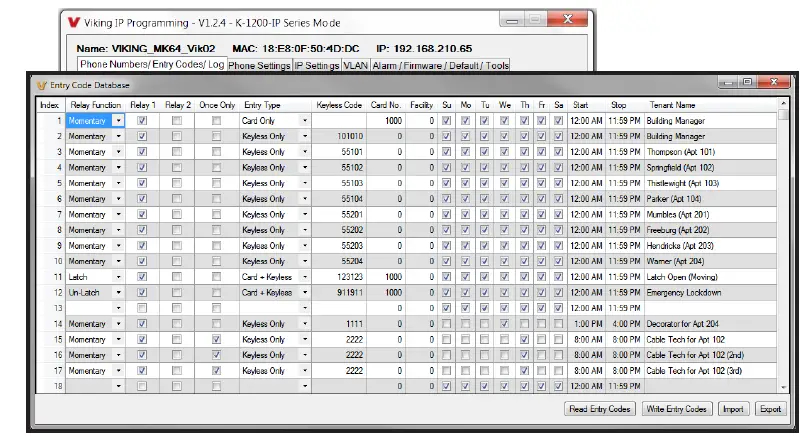This screenshot has height=443, width=804.
Task: Minimize the Viking IP Programming main window
Action: (511, 21)
